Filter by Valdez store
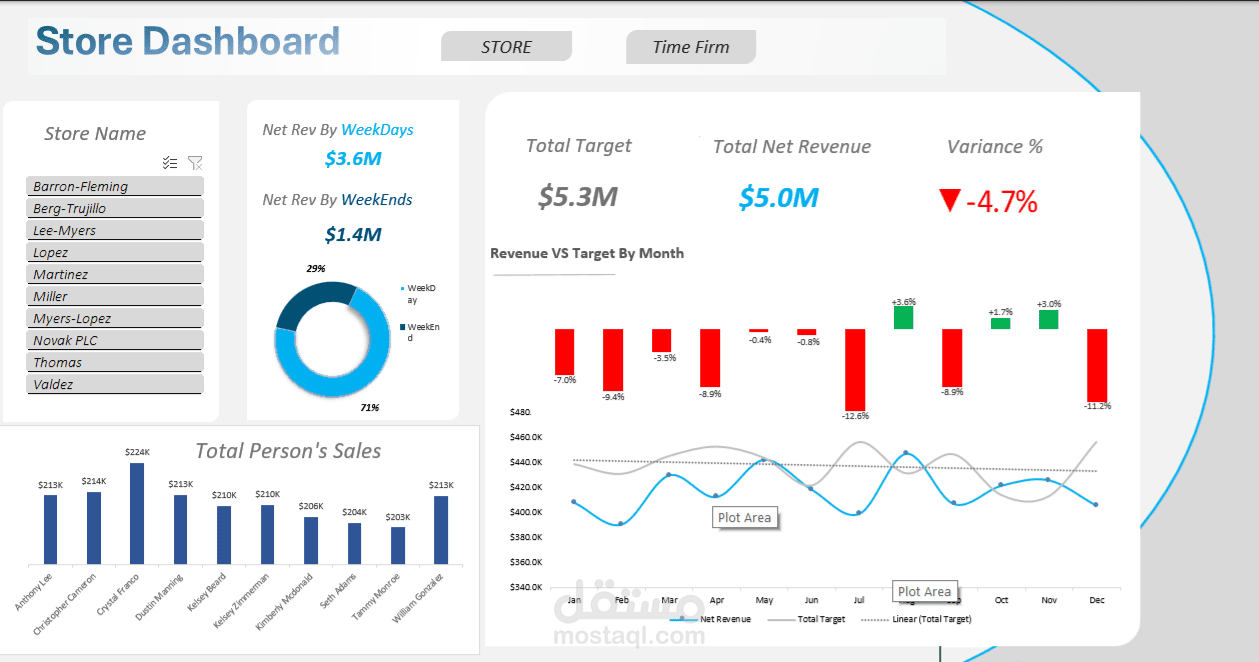This screenshot has height=662, width=1259. [115, 384]
